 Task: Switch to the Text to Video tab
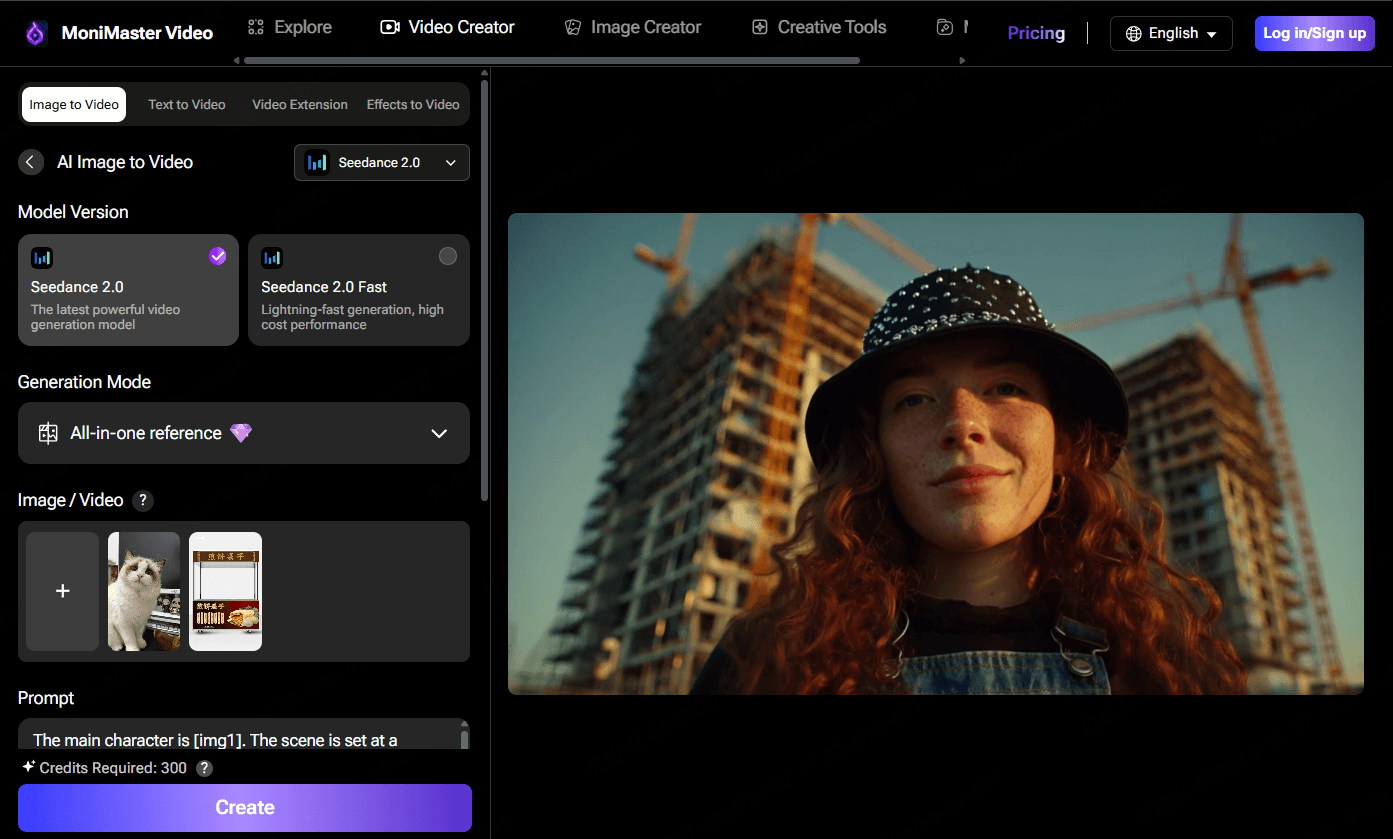187,105
